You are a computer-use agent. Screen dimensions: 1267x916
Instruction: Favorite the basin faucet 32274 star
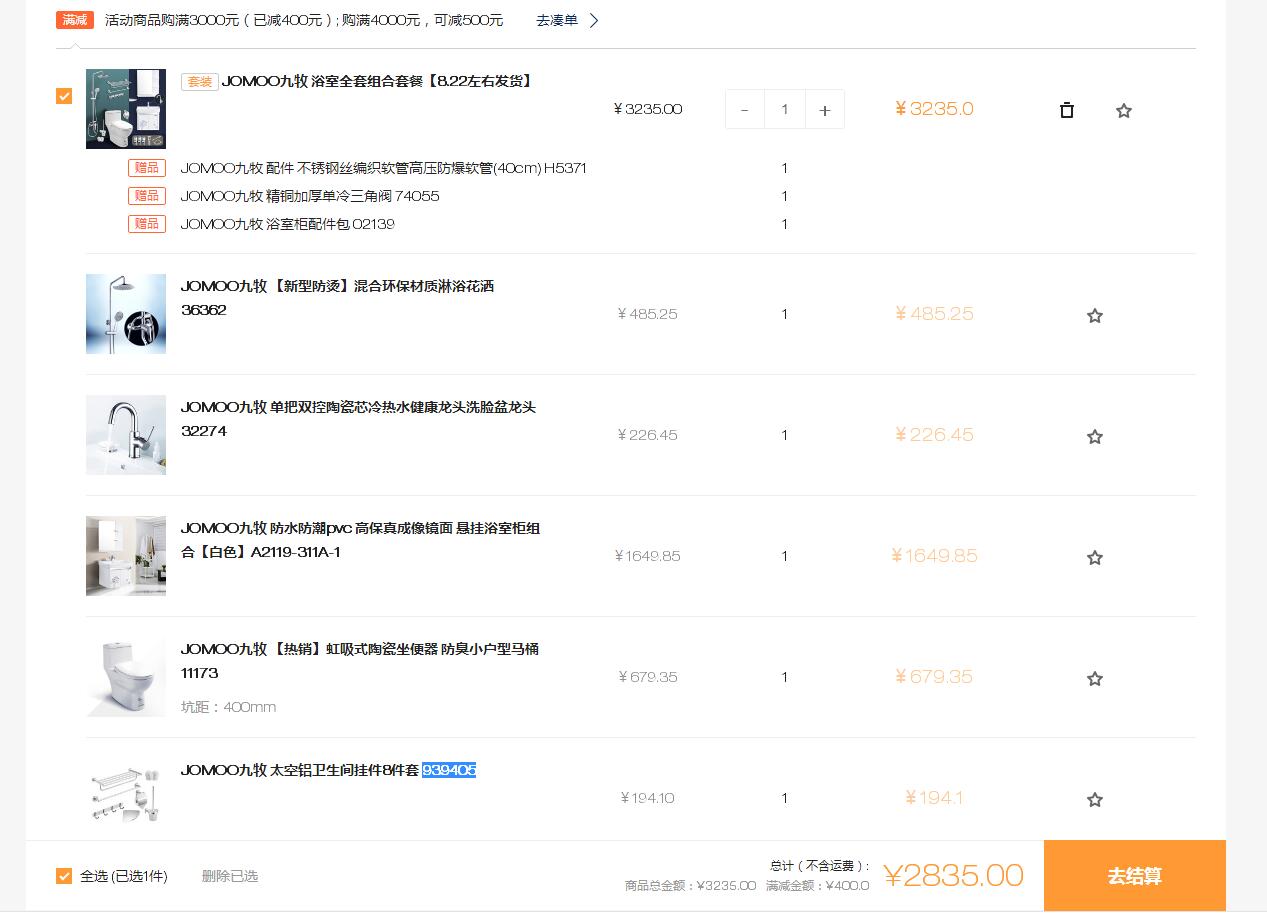1095,437
